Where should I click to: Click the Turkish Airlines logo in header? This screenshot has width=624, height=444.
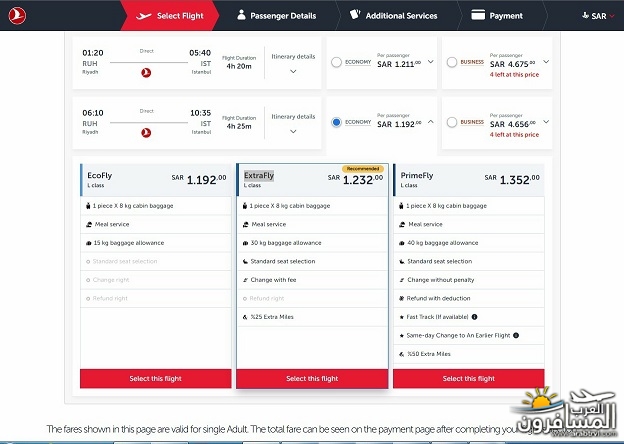[x=17, y=16]
